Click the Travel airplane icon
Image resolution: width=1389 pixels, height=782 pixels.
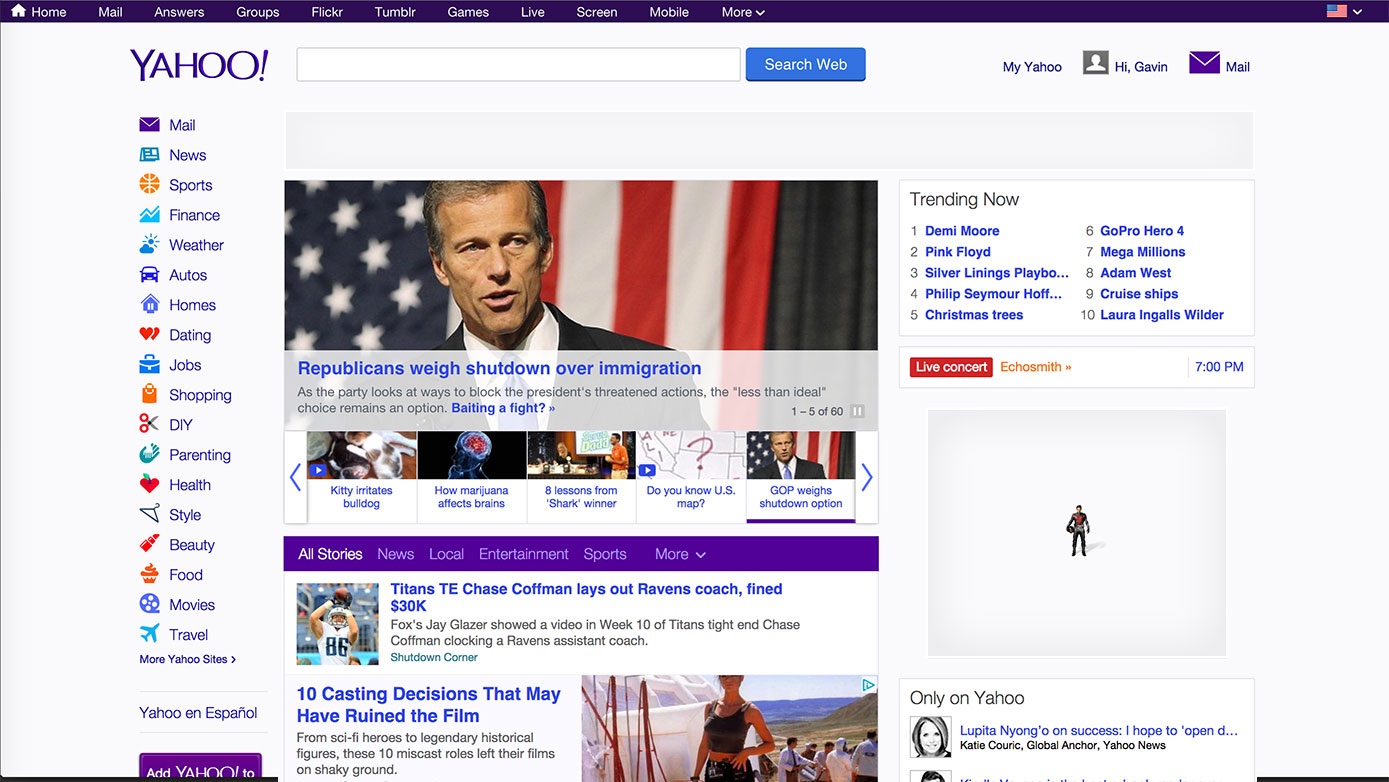[x=149, y=634]
